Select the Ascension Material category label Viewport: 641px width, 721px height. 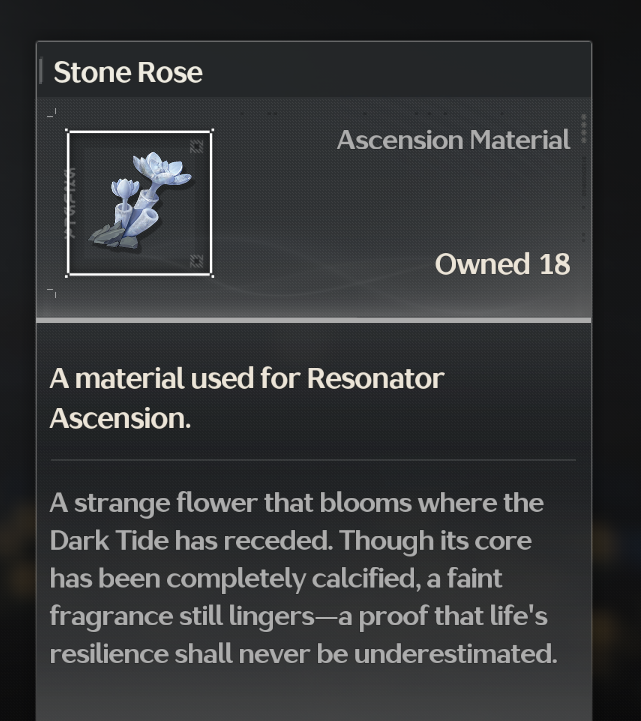[453, 140]
